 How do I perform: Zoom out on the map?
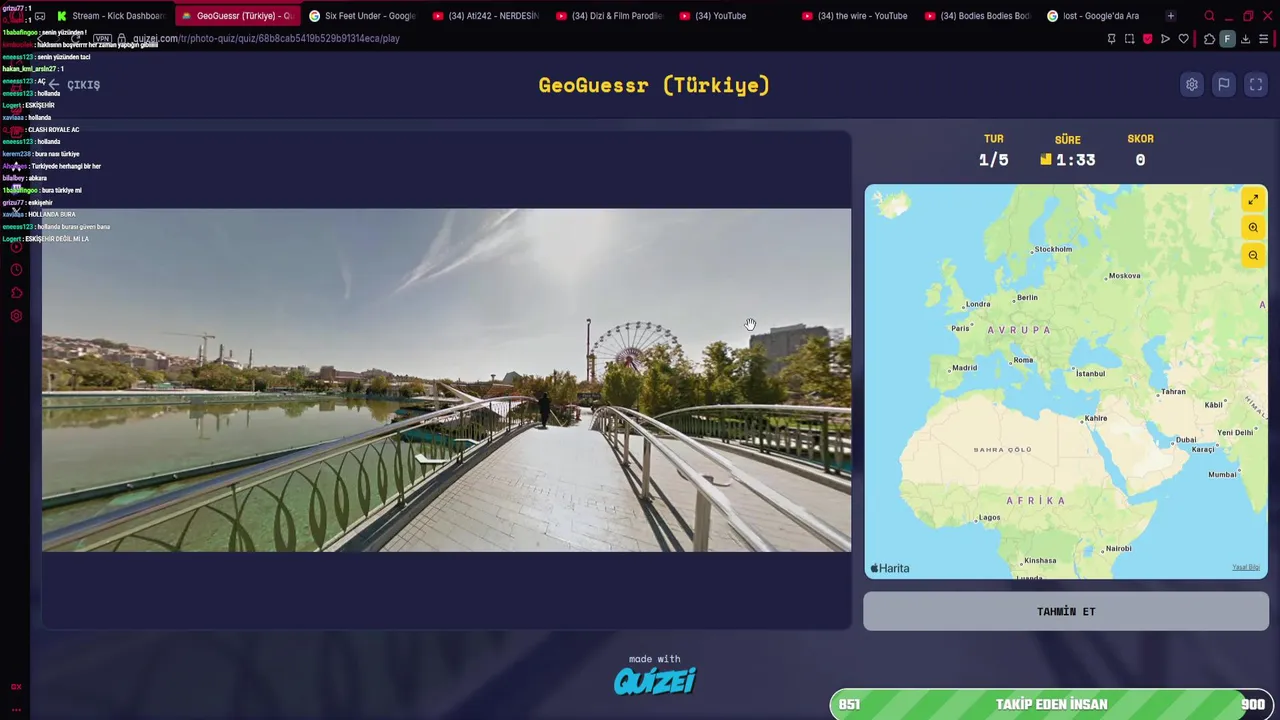(x=1253, y=256)
